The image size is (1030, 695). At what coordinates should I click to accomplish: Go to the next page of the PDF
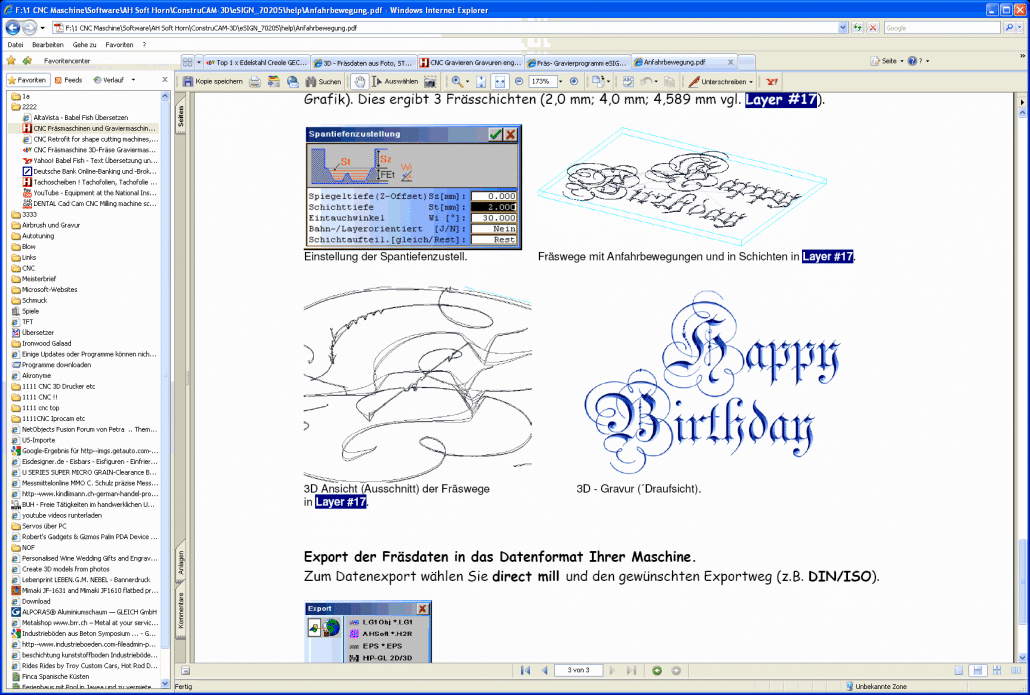[611, 671]
